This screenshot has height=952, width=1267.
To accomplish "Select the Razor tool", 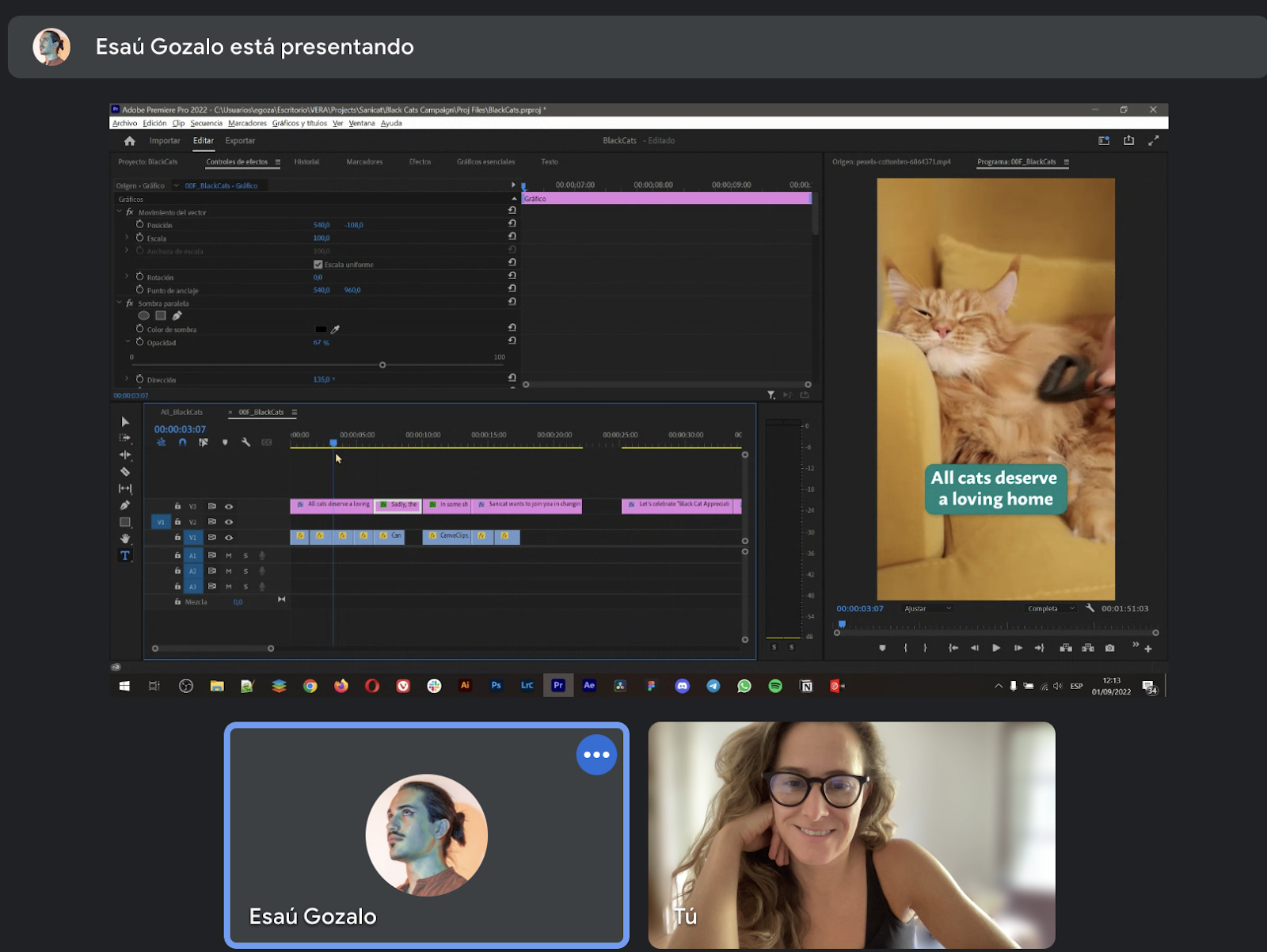I will click(125, 472).
